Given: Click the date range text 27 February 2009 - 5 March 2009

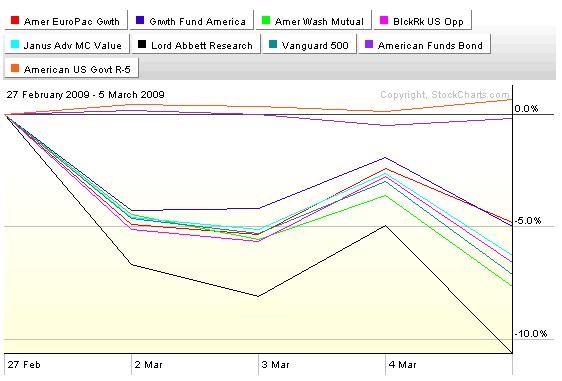Looking at the screenshot, I should 86,95.
